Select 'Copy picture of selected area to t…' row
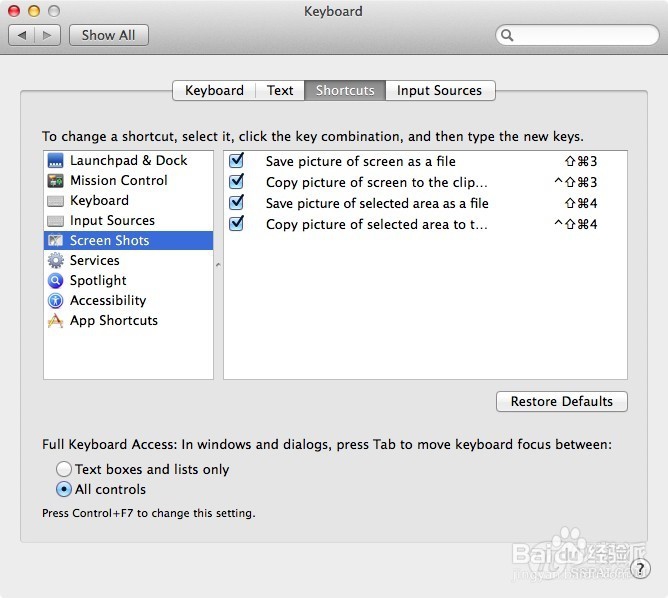 [425, 224]
